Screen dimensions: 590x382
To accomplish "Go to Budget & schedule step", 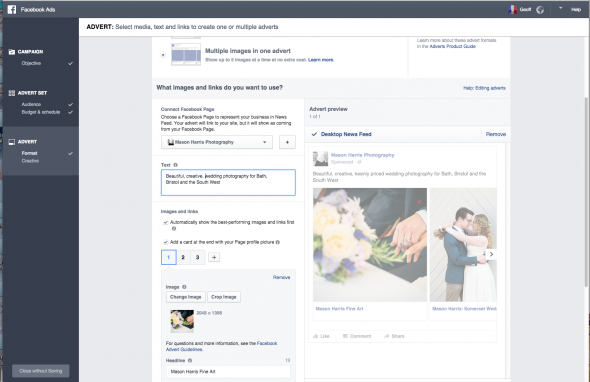I will [x=41, y=112].
